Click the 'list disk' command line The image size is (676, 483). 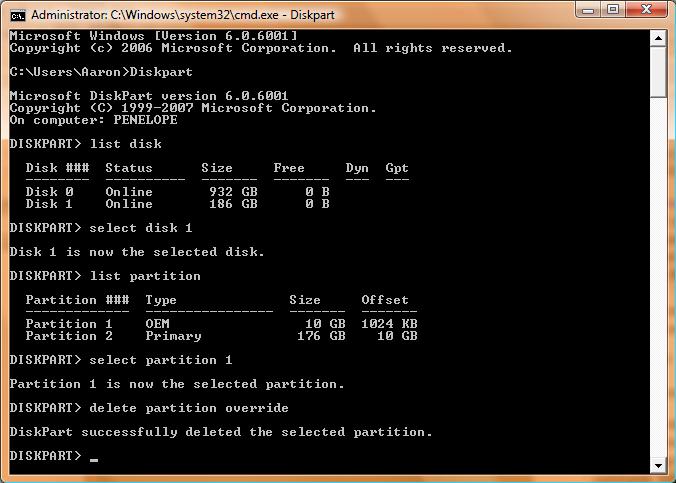click(85, 144)
